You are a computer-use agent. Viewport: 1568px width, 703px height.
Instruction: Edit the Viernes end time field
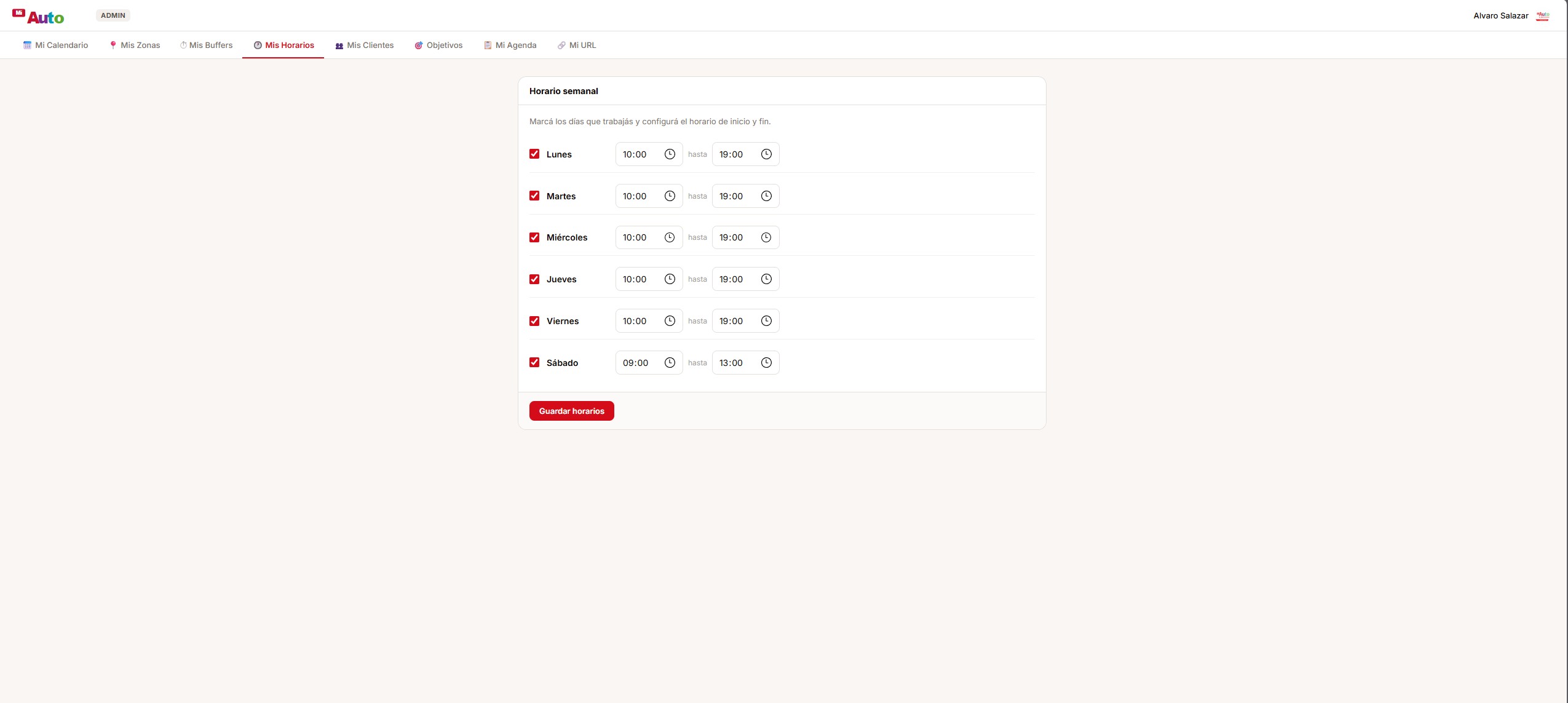(746, 321)
